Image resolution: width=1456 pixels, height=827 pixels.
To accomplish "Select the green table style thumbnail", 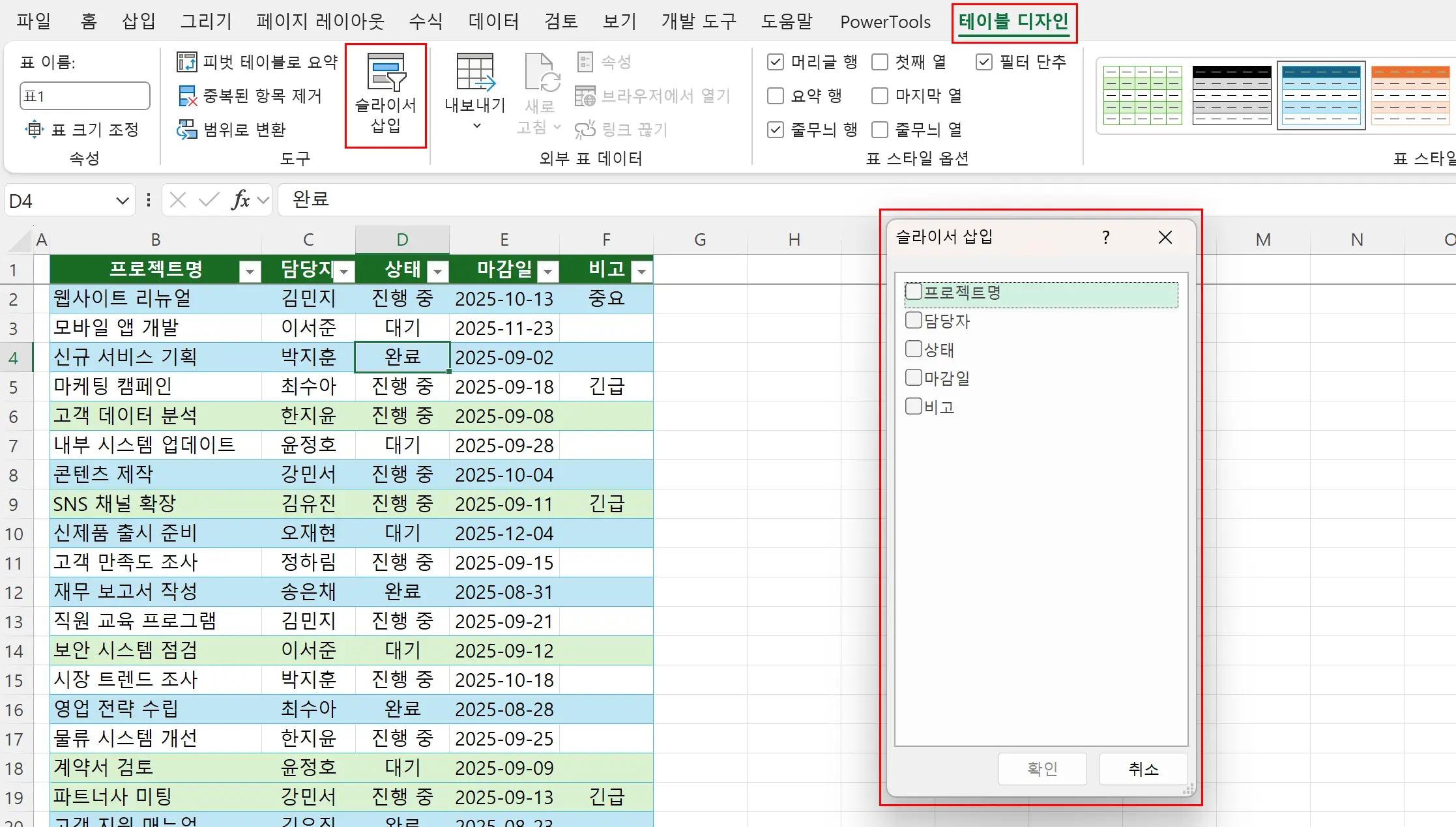I will point(1143,95).
